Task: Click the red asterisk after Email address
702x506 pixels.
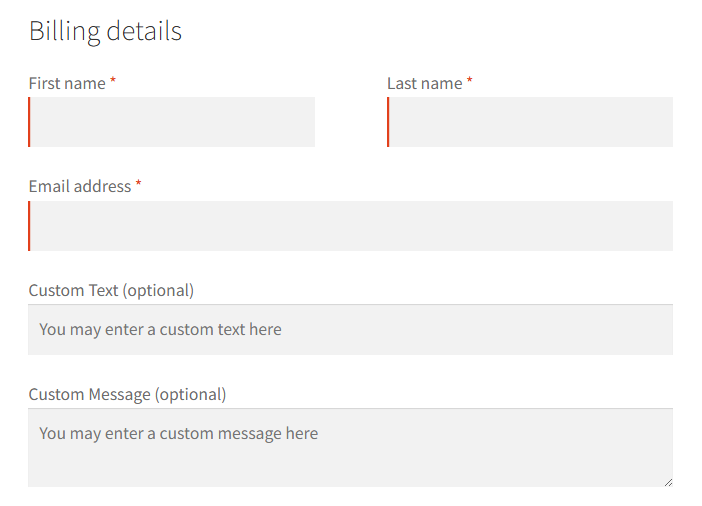Action: (x=138, y=184)
